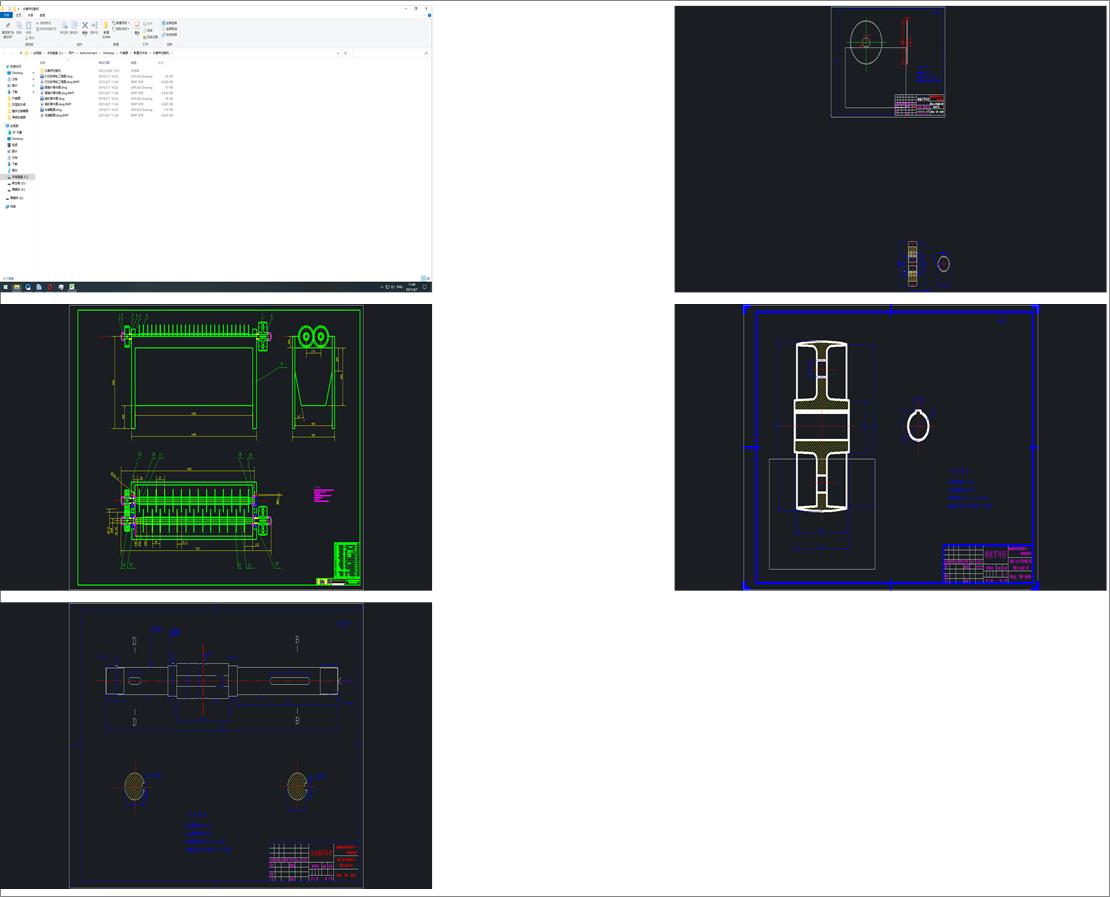Click the red application icon on taskbar
The height and width of the screenshot is (897, 1110).
click(50, 287)
